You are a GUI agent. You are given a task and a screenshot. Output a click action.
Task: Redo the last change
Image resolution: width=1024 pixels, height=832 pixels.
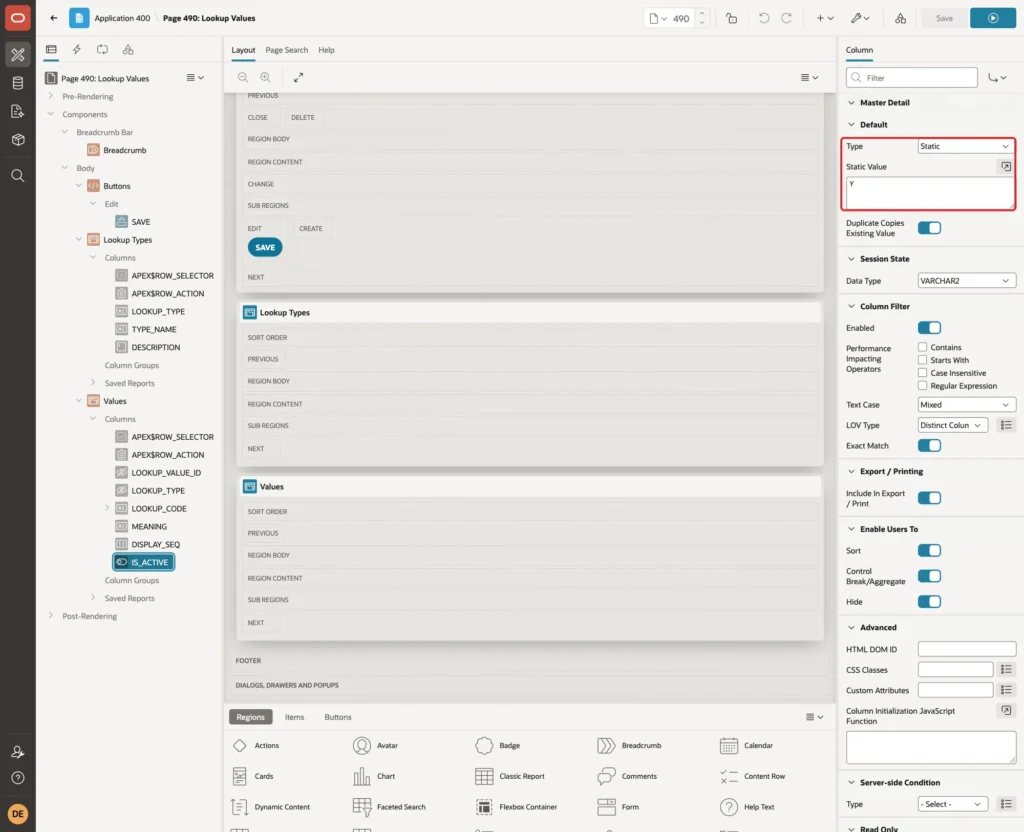pos(786,18)
